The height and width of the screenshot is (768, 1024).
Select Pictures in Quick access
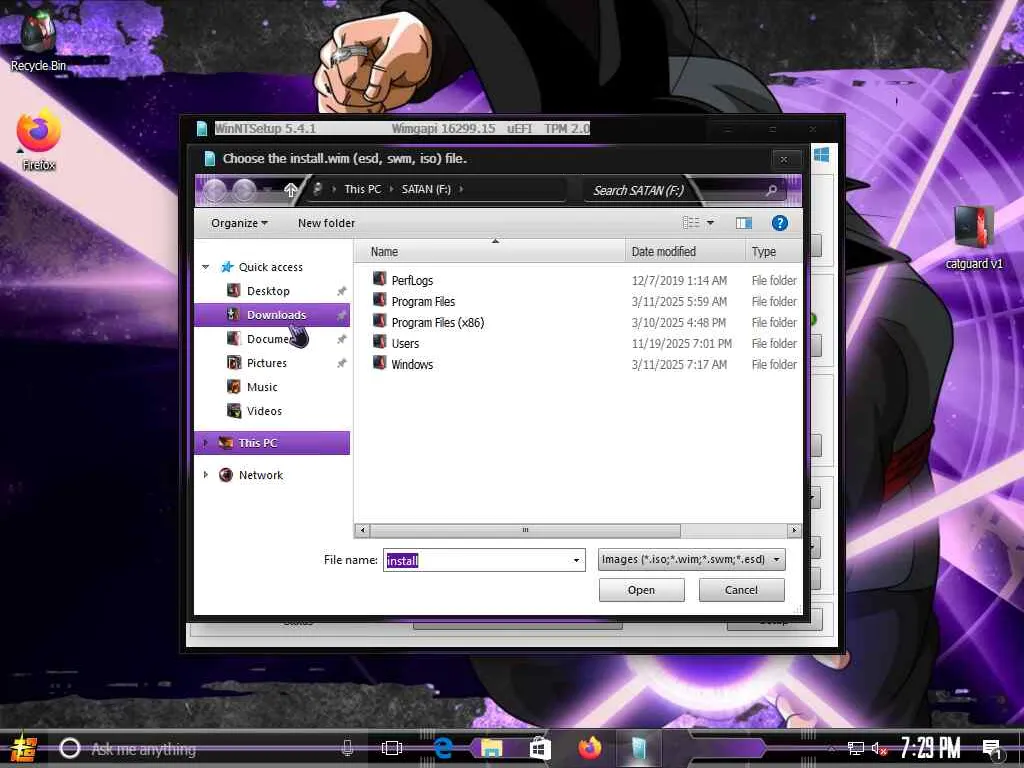(x=266, y=363)
